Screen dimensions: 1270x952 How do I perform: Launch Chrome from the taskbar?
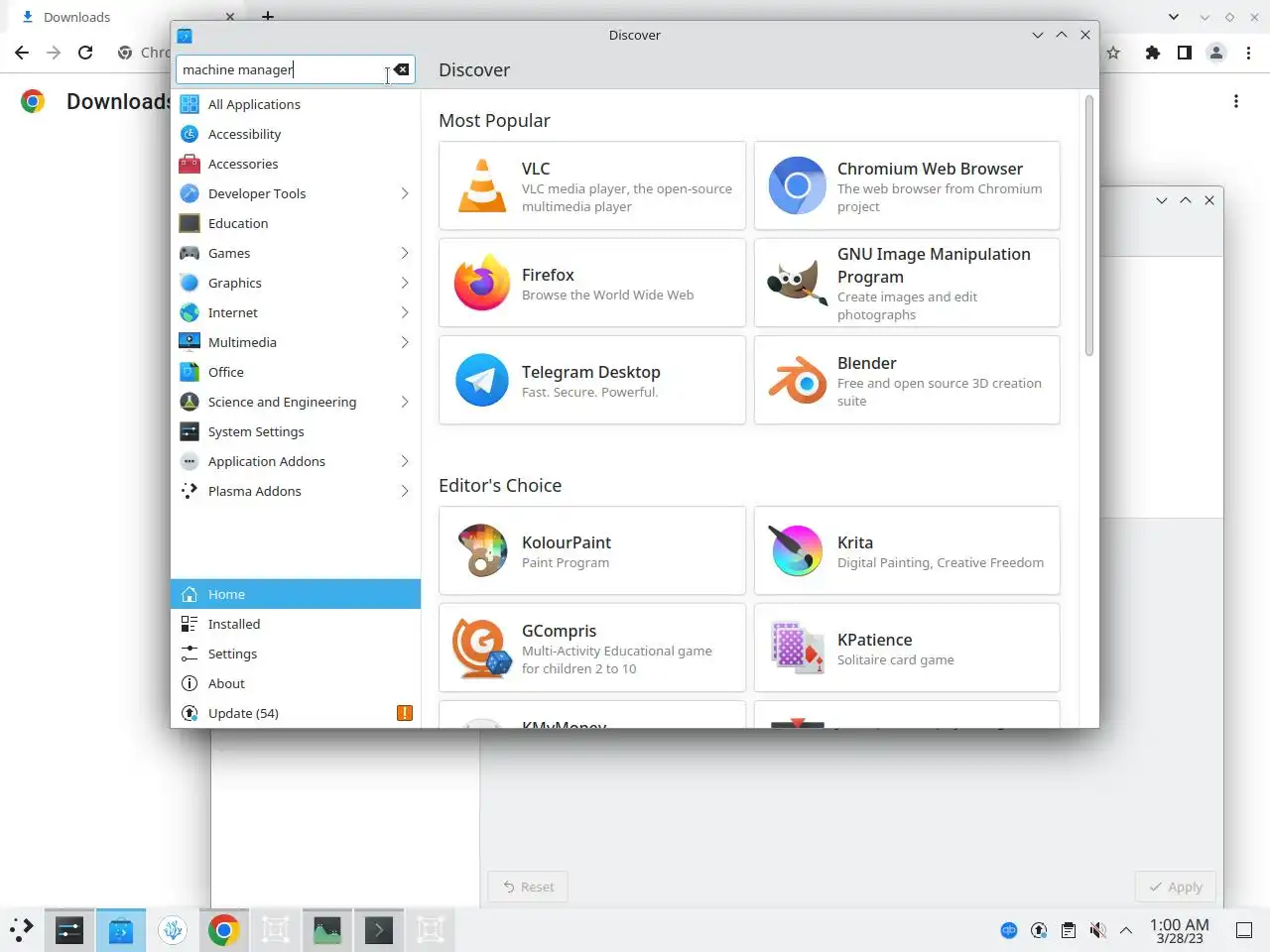pos(224,929)
